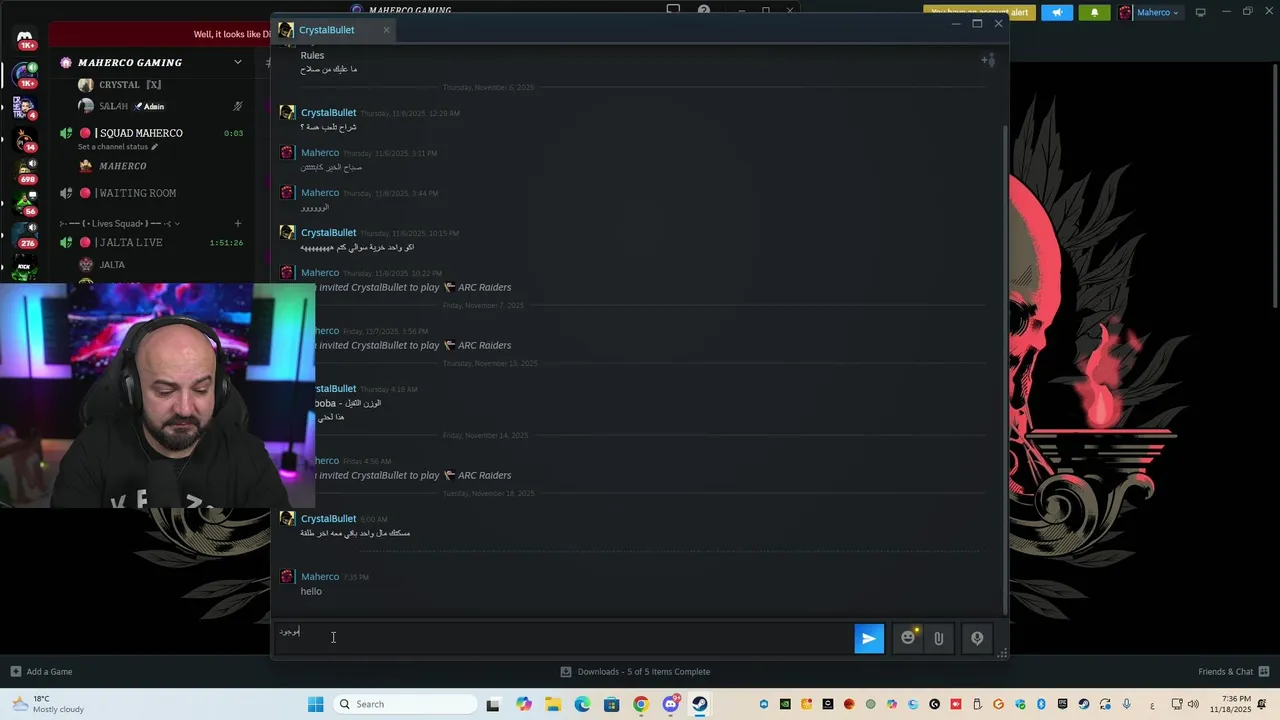This screenshot has width=1280, height=720.
Task: Open the taskbar clock and date
Action: click(1230, 704)
